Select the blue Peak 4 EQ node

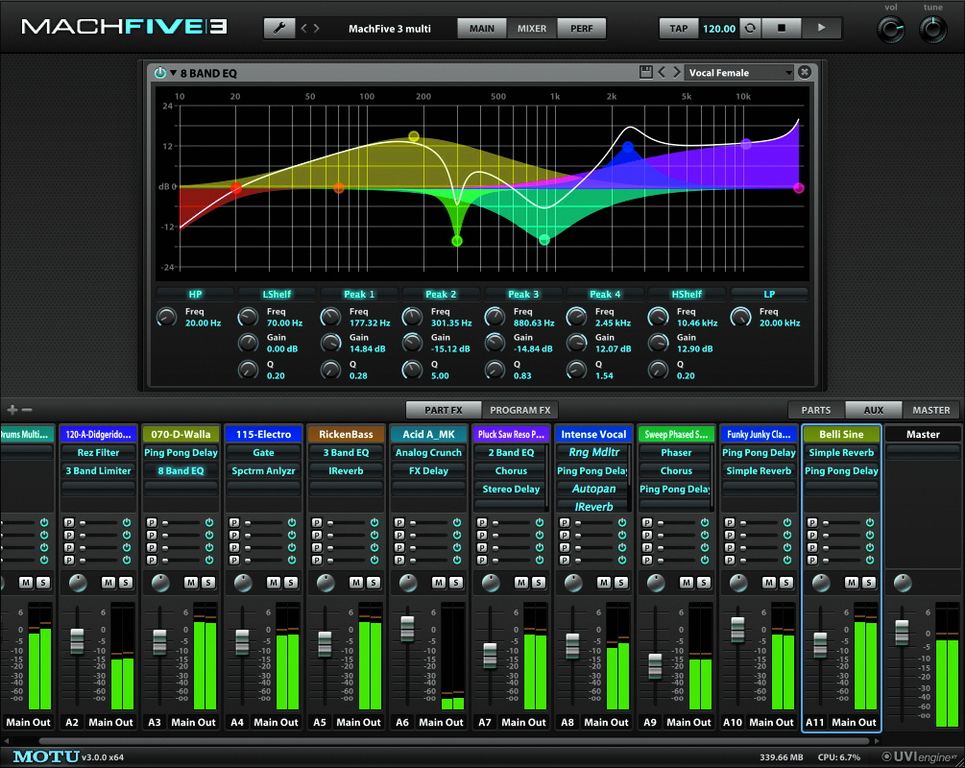628,147
